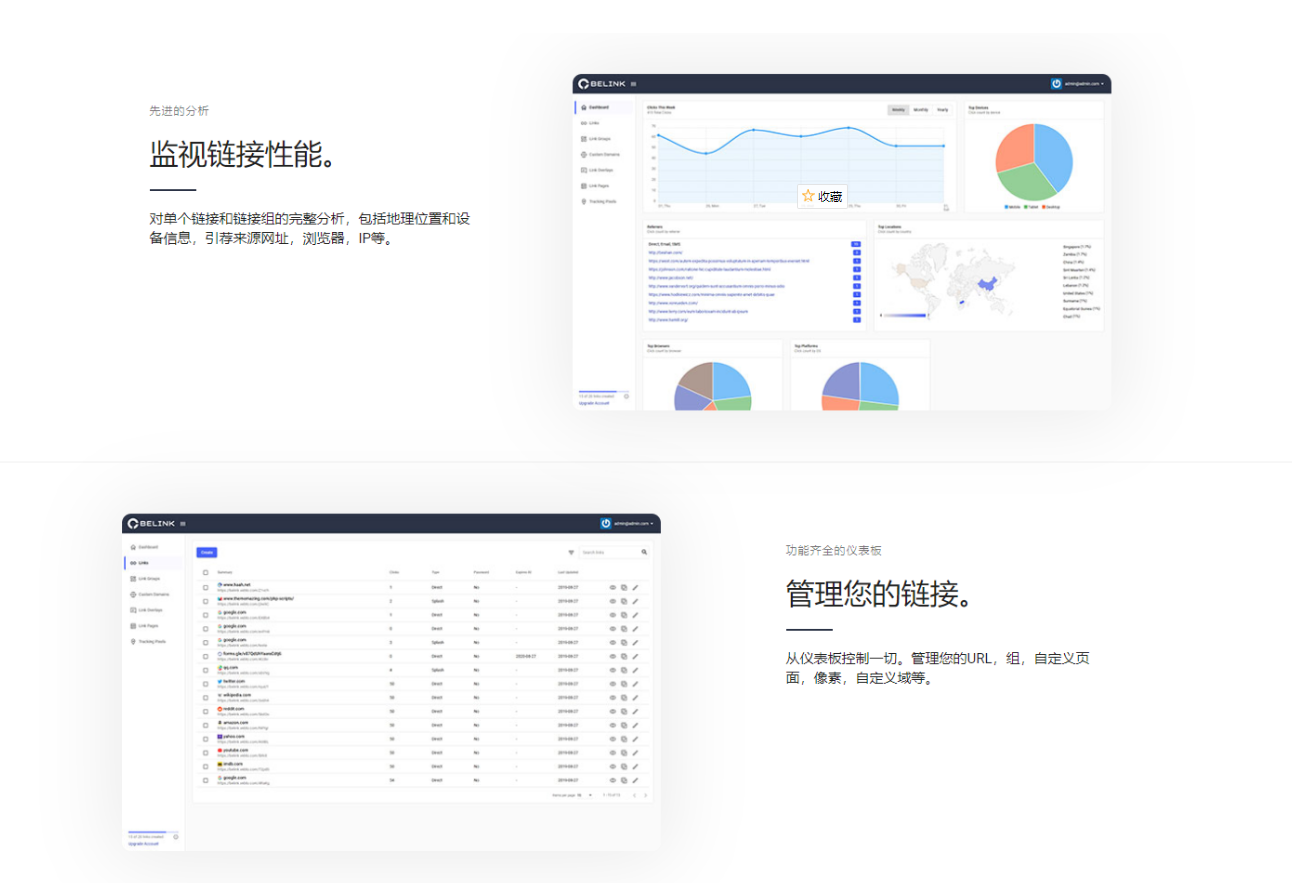Click the Link Overlays icon in links-table dashboard sidebar

point(133,609)
